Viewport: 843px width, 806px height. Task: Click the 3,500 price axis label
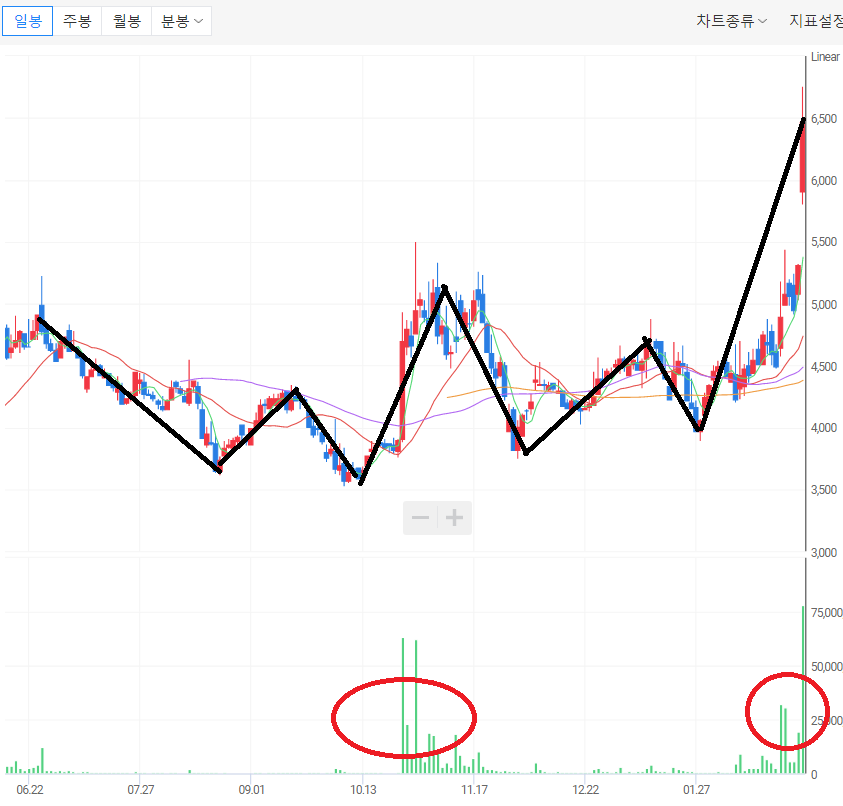point(824,490)
